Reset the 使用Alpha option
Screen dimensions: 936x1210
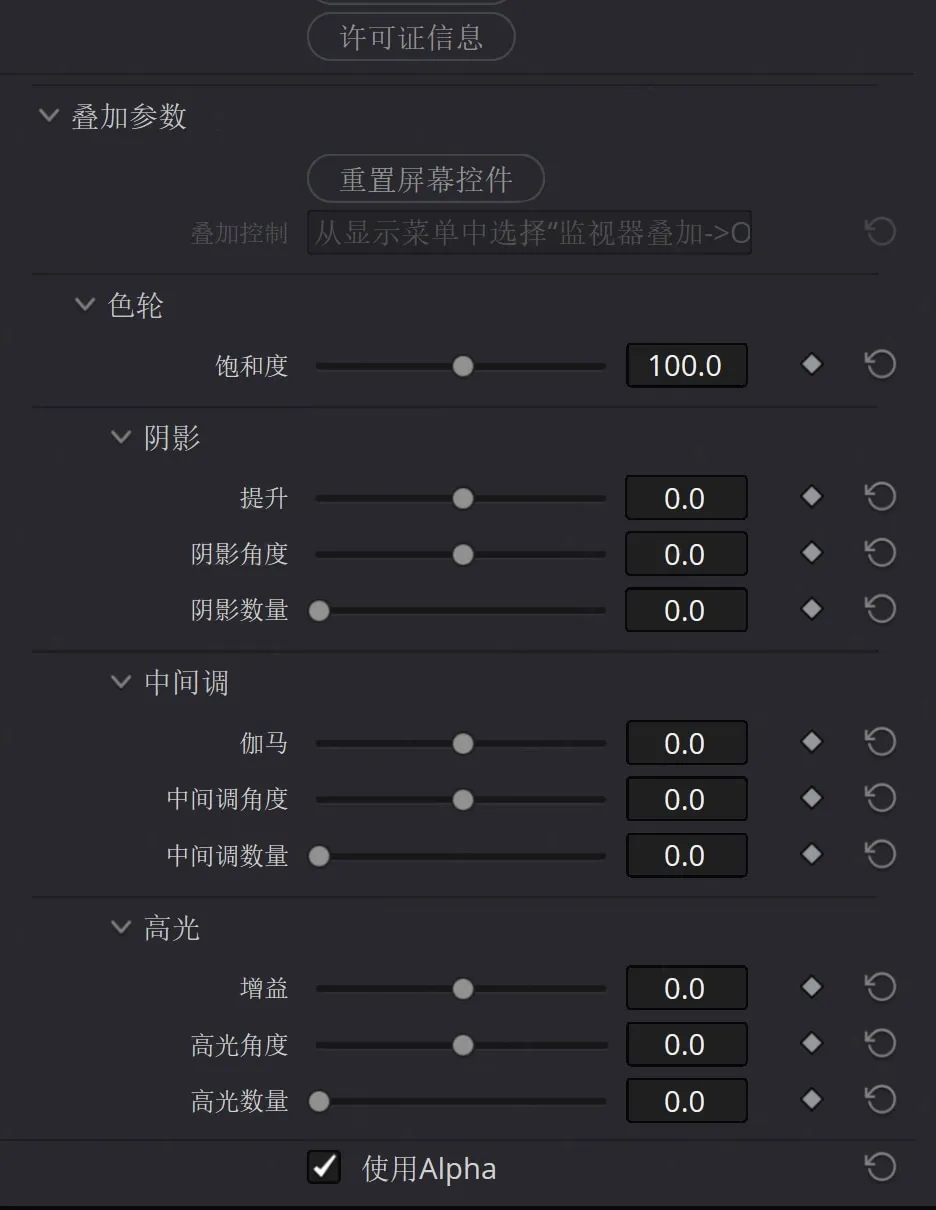pos(880,1167)
